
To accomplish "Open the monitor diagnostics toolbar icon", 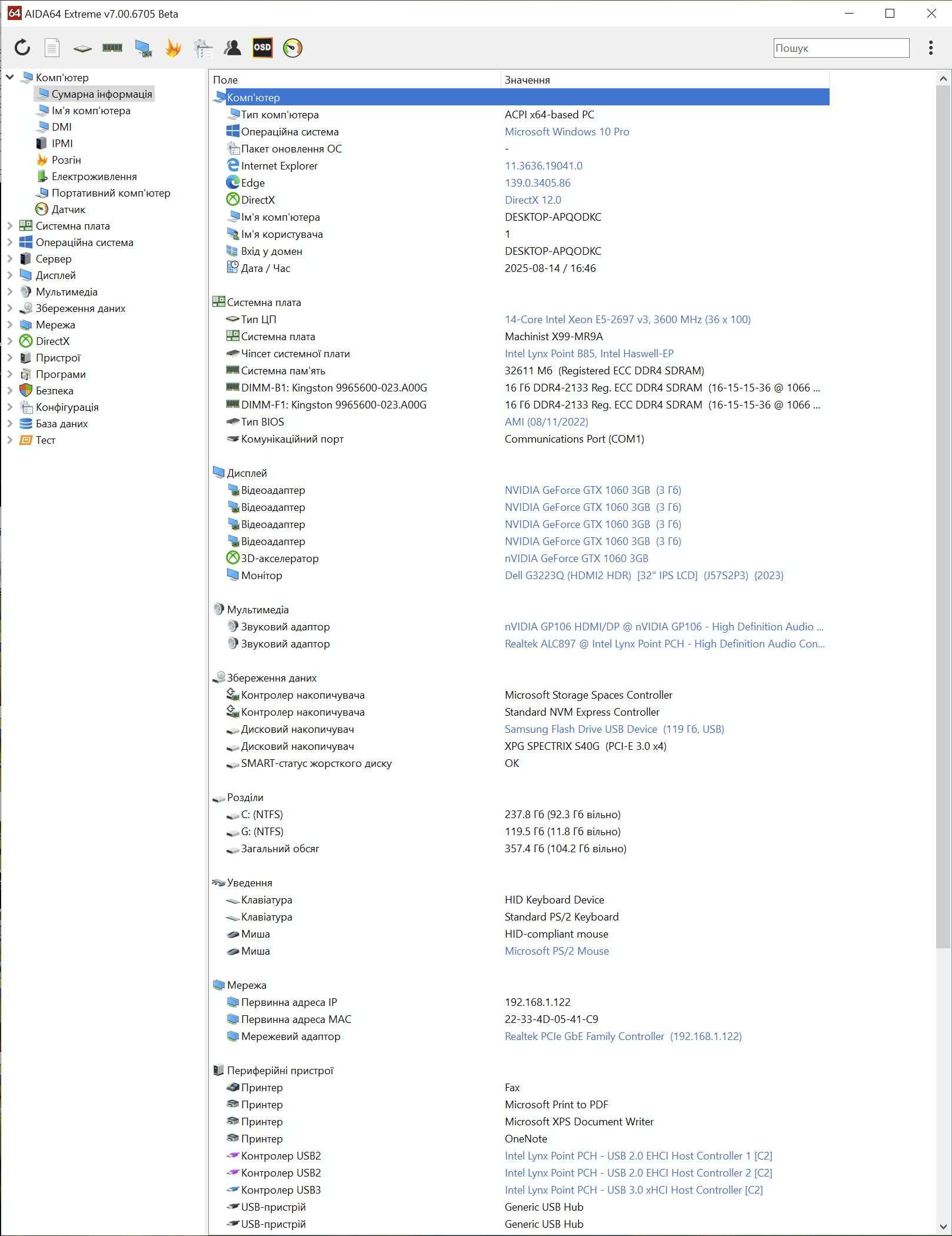I will tap(143, 48).
